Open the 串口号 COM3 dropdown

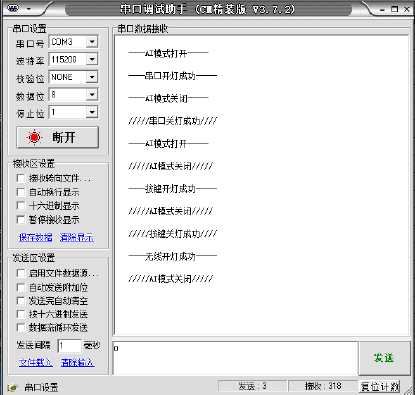point(92,42)
